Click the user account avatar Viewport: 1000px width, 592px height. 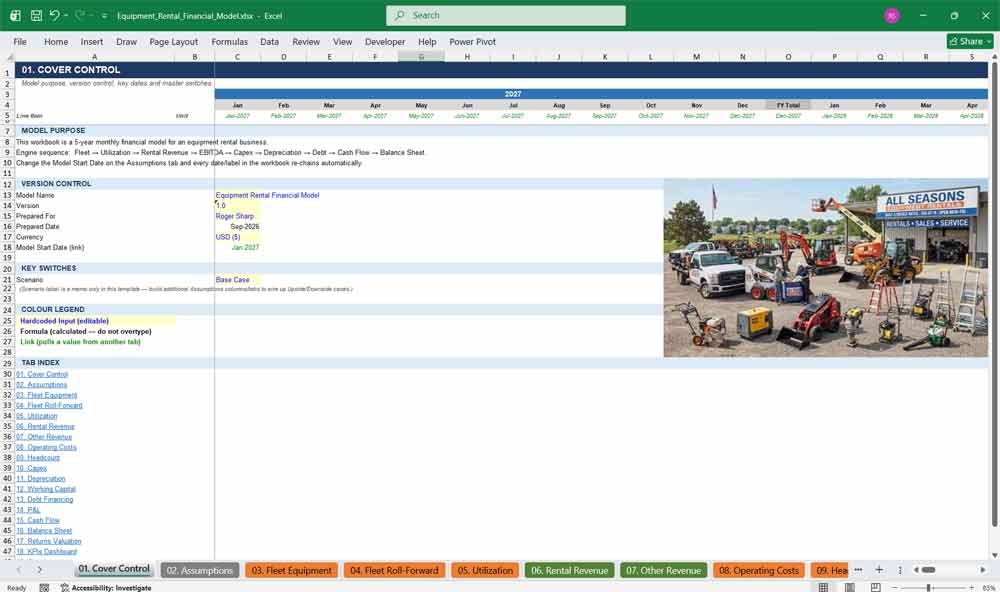[x=892, y=15]
